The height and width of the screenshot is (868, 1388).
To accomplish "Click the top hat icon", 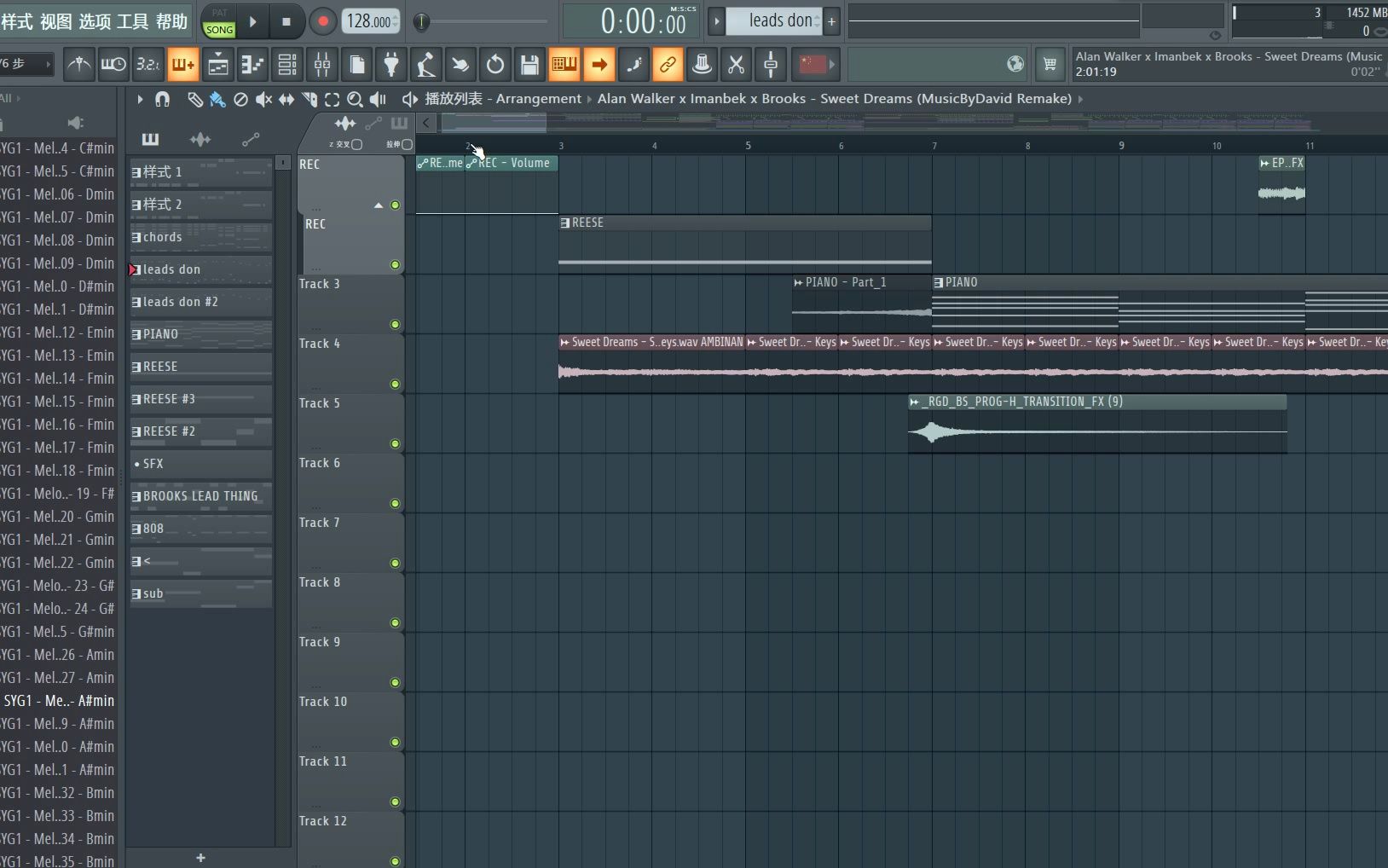I will (x=702, y=64).
